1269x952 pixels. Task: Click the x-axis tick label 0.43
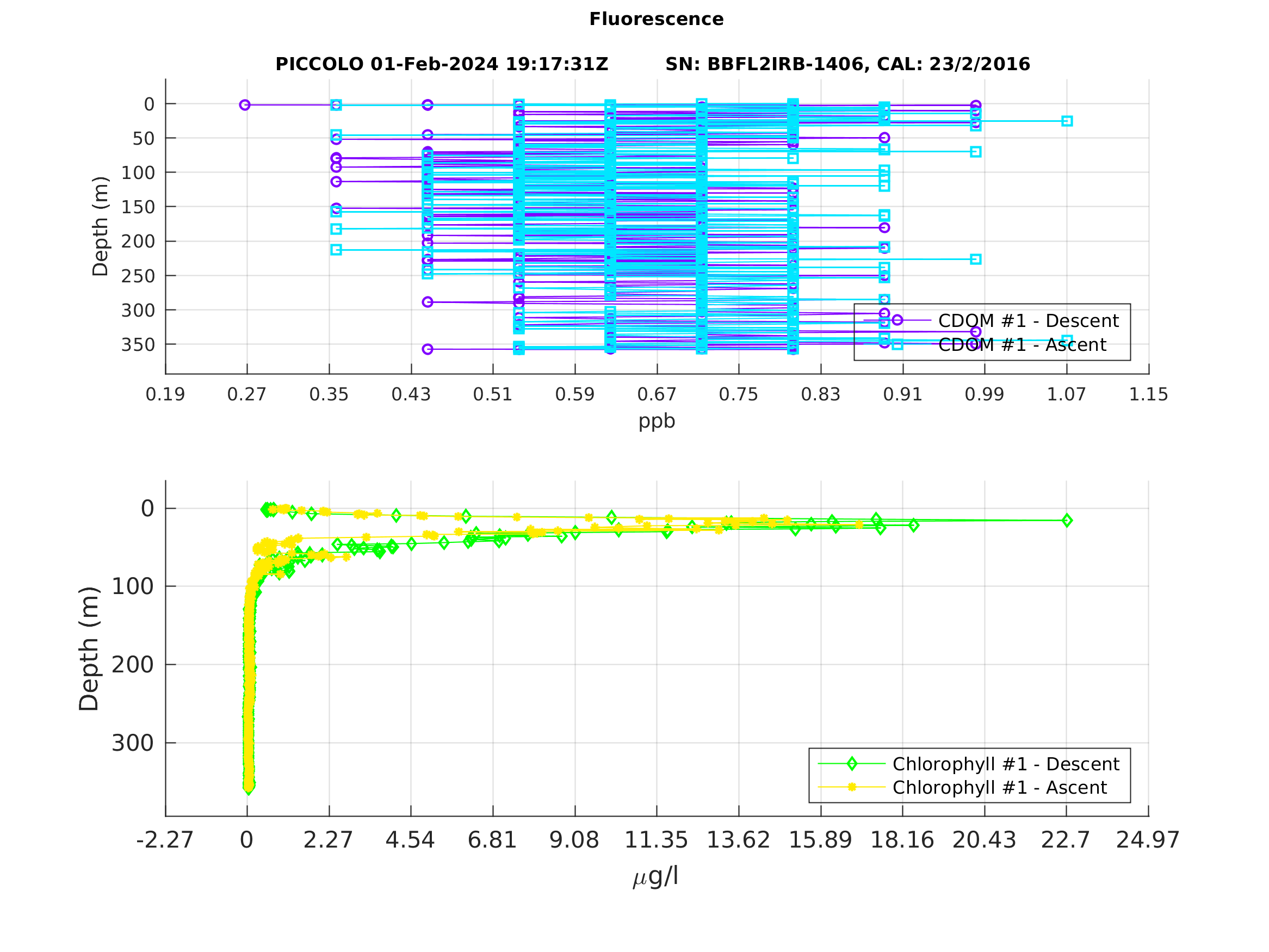(x=411, y=395)
